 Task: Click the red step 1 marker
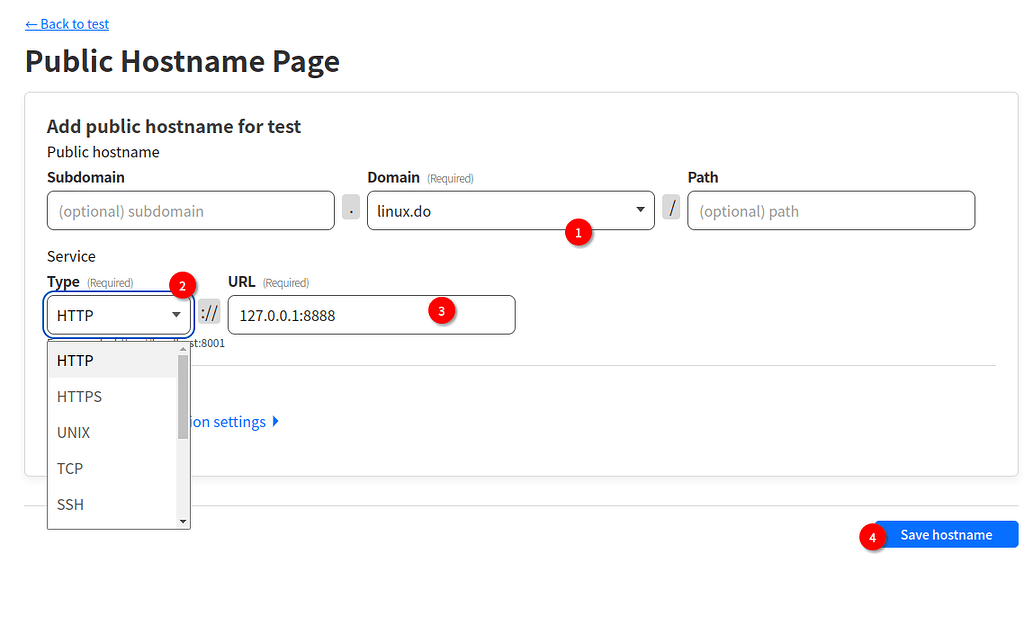click(x=578, y=233)
